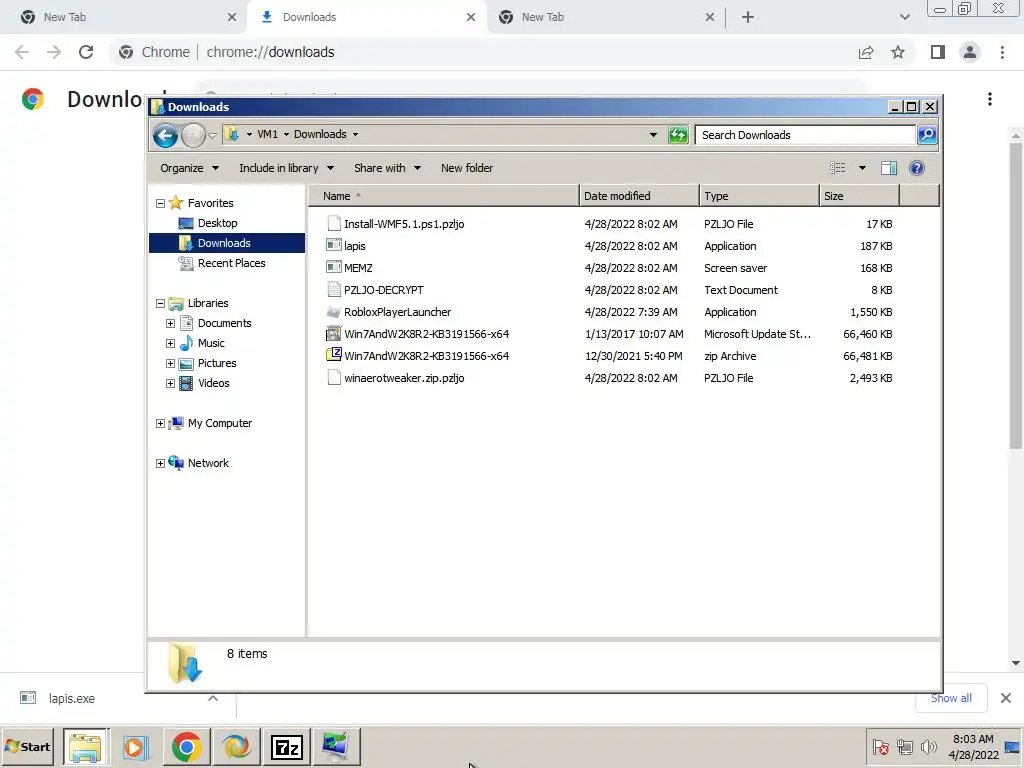1024x768 pixels.
Task: Click the chrome://downloads address bar
Action: click(483, 52)
